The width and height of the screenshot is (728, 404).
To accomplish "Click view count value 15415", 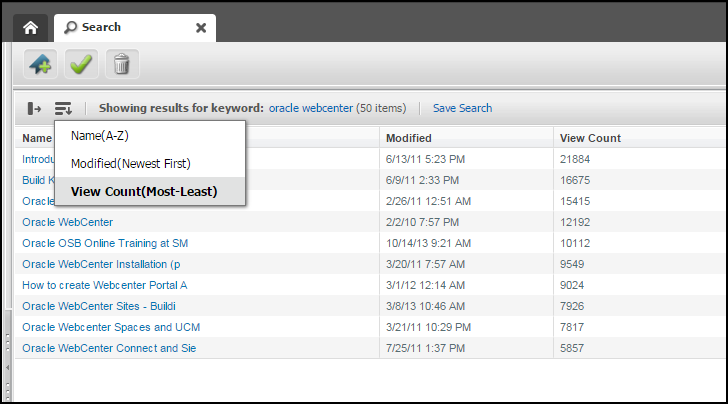I will [x=575, y=202].
